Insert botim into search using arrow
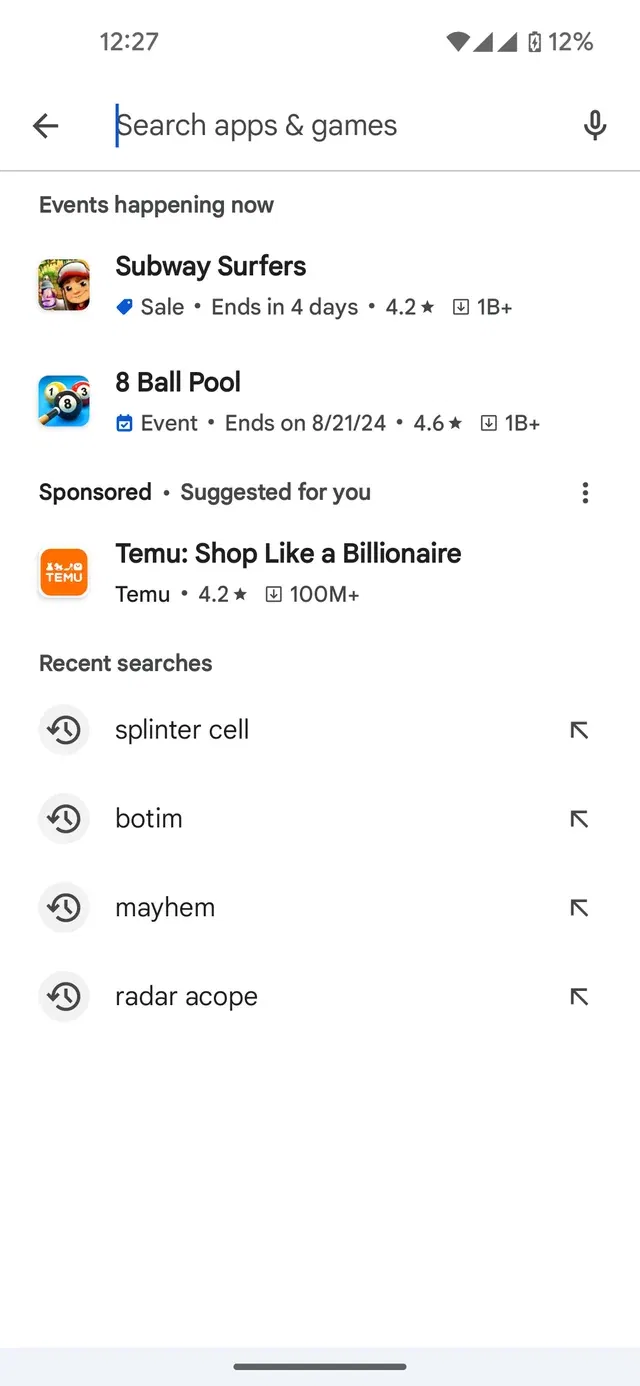Image resolution: width=640 pixels, height=1386 pixels. pyautogui.click(x=579, y=819)
